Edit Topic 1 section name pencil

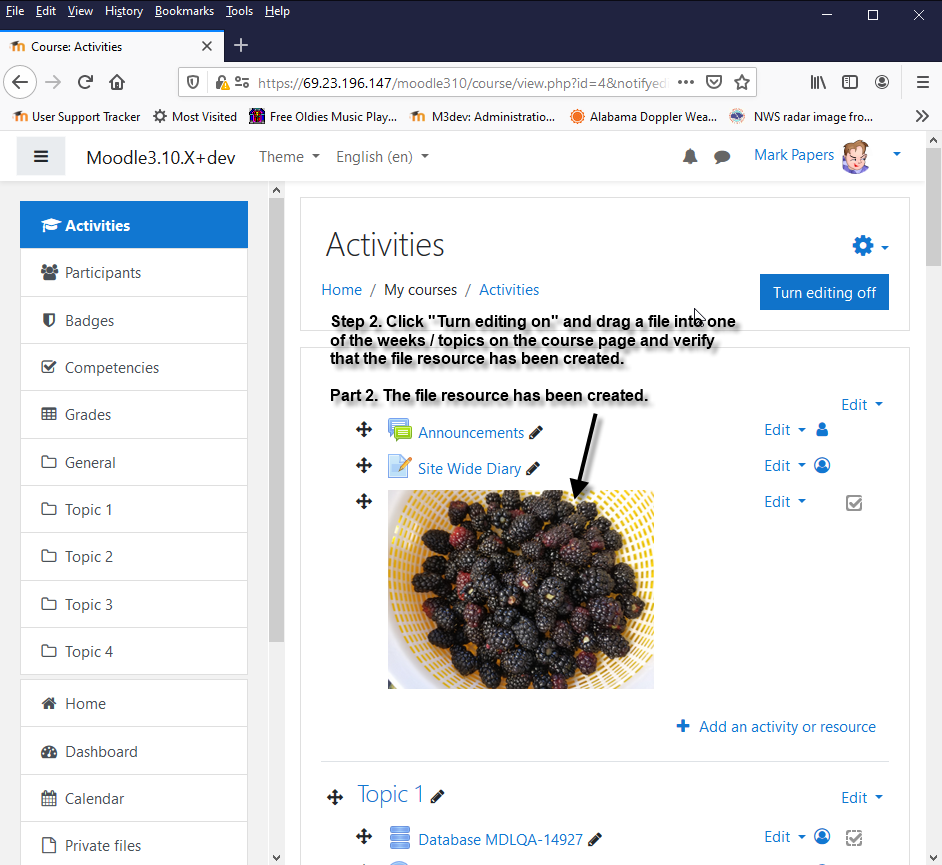(x=437, y=797)
